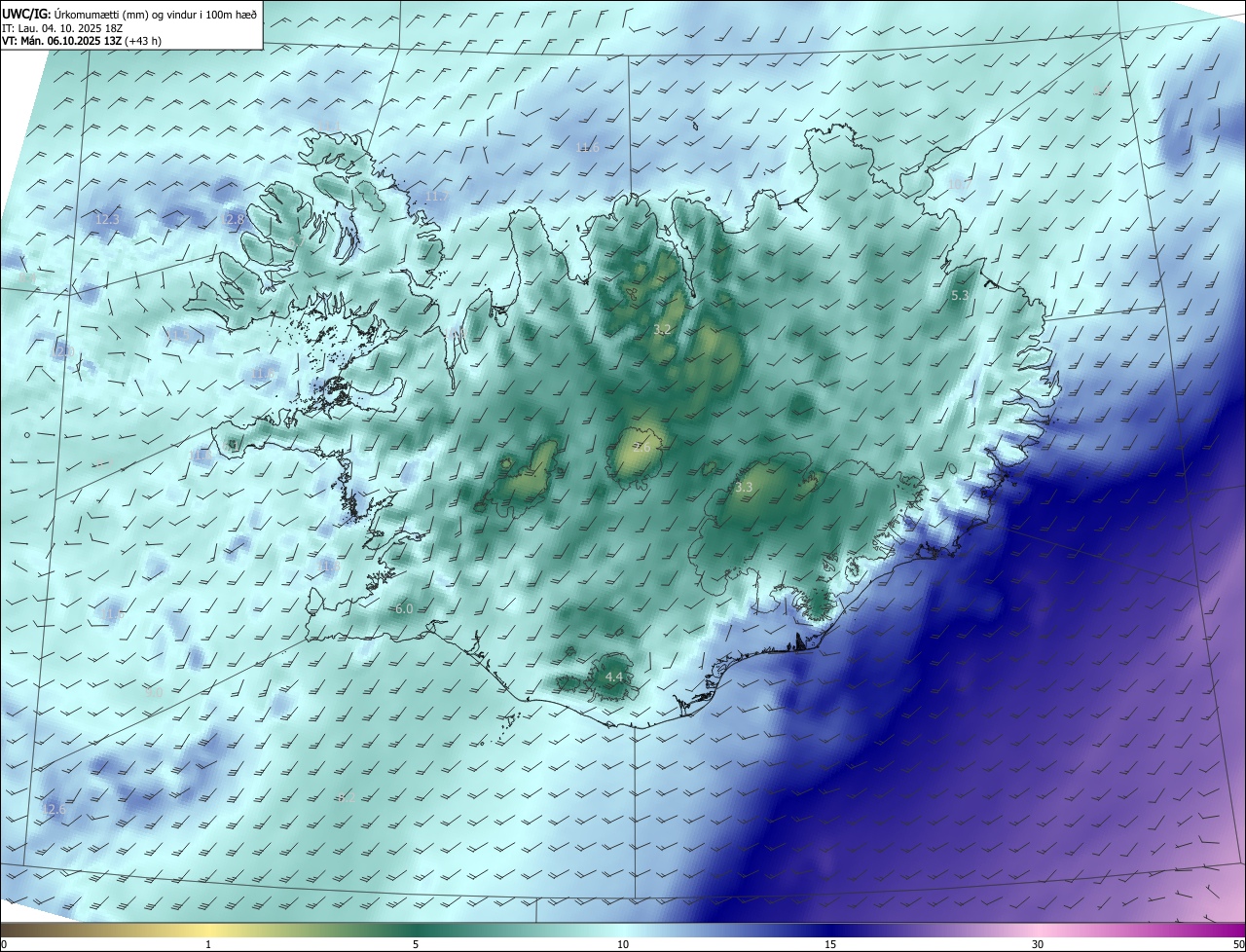Pick the 5.3 value in east Iceland

pos(960,295)
